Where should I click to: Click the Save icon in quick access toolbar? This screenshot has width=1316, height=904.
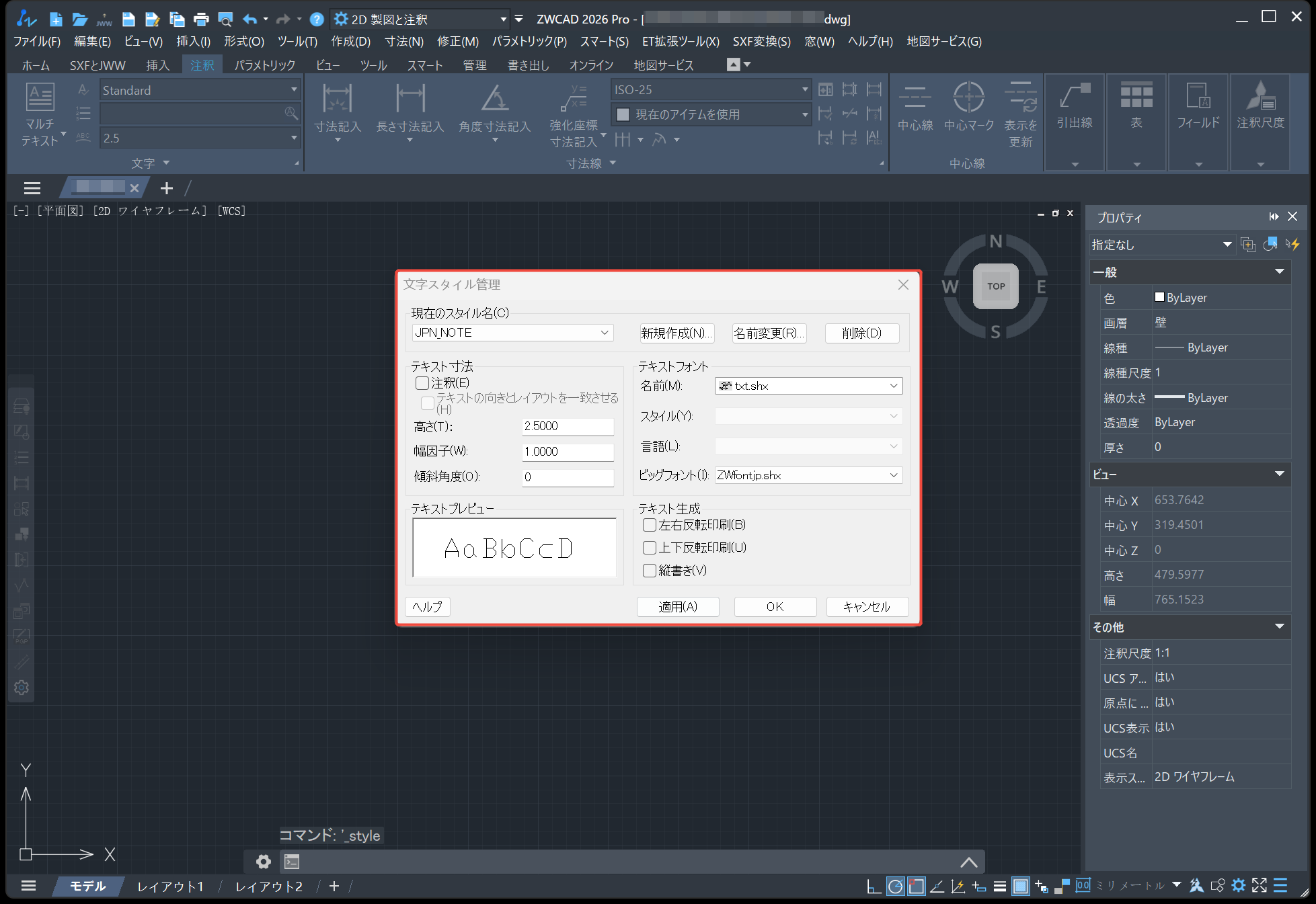[128, 19]
